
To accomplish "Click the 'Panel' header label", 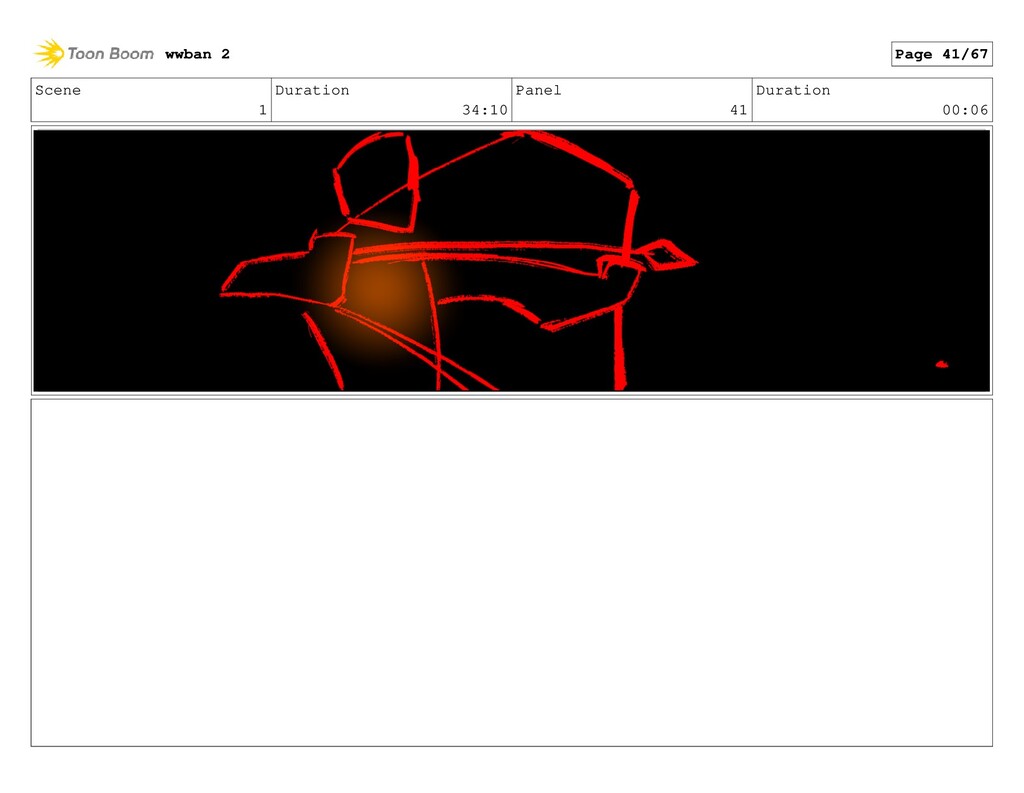I will point(538,90).
